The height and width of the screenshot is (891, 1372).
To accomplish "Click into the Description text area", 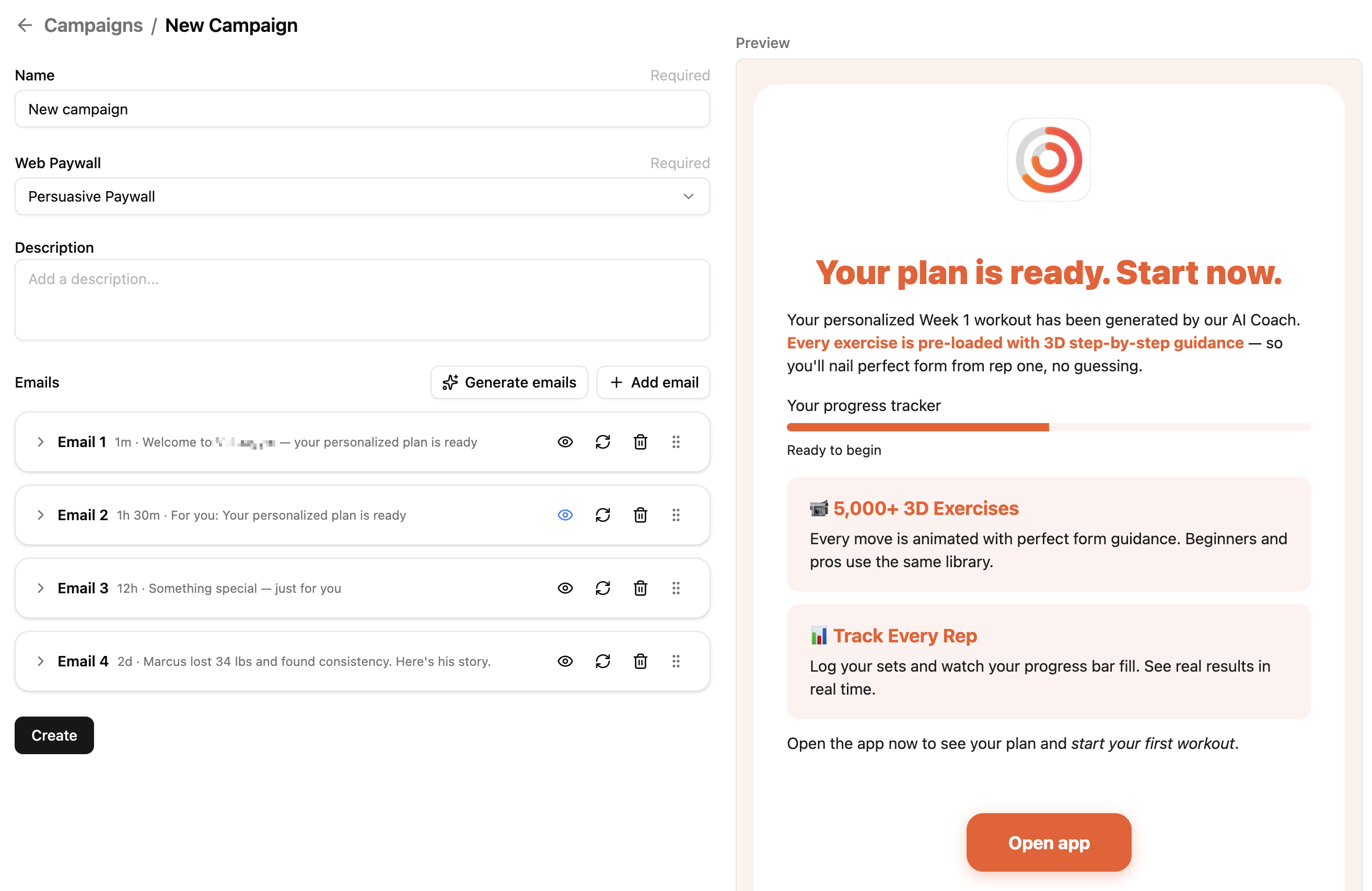I will point(362,300).
